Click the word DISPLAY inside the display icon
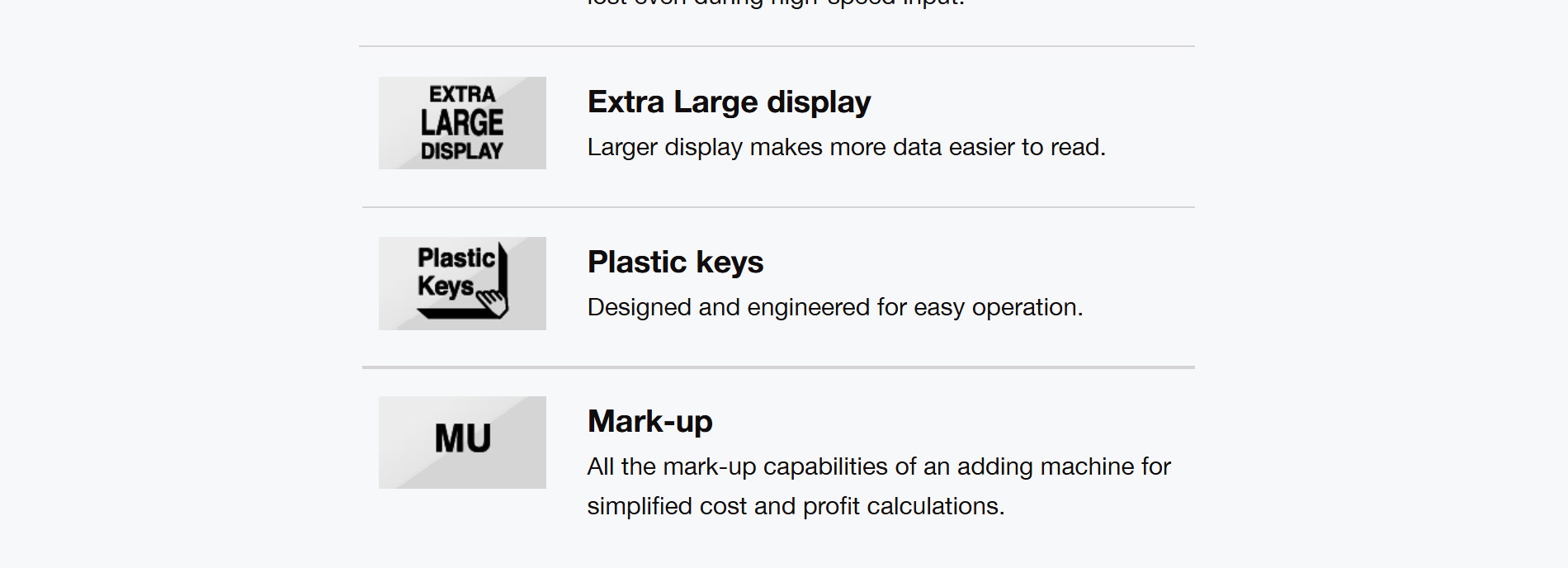Image resolution: width=1568 pixels, height=568 pixels. (x=462, y=151)
